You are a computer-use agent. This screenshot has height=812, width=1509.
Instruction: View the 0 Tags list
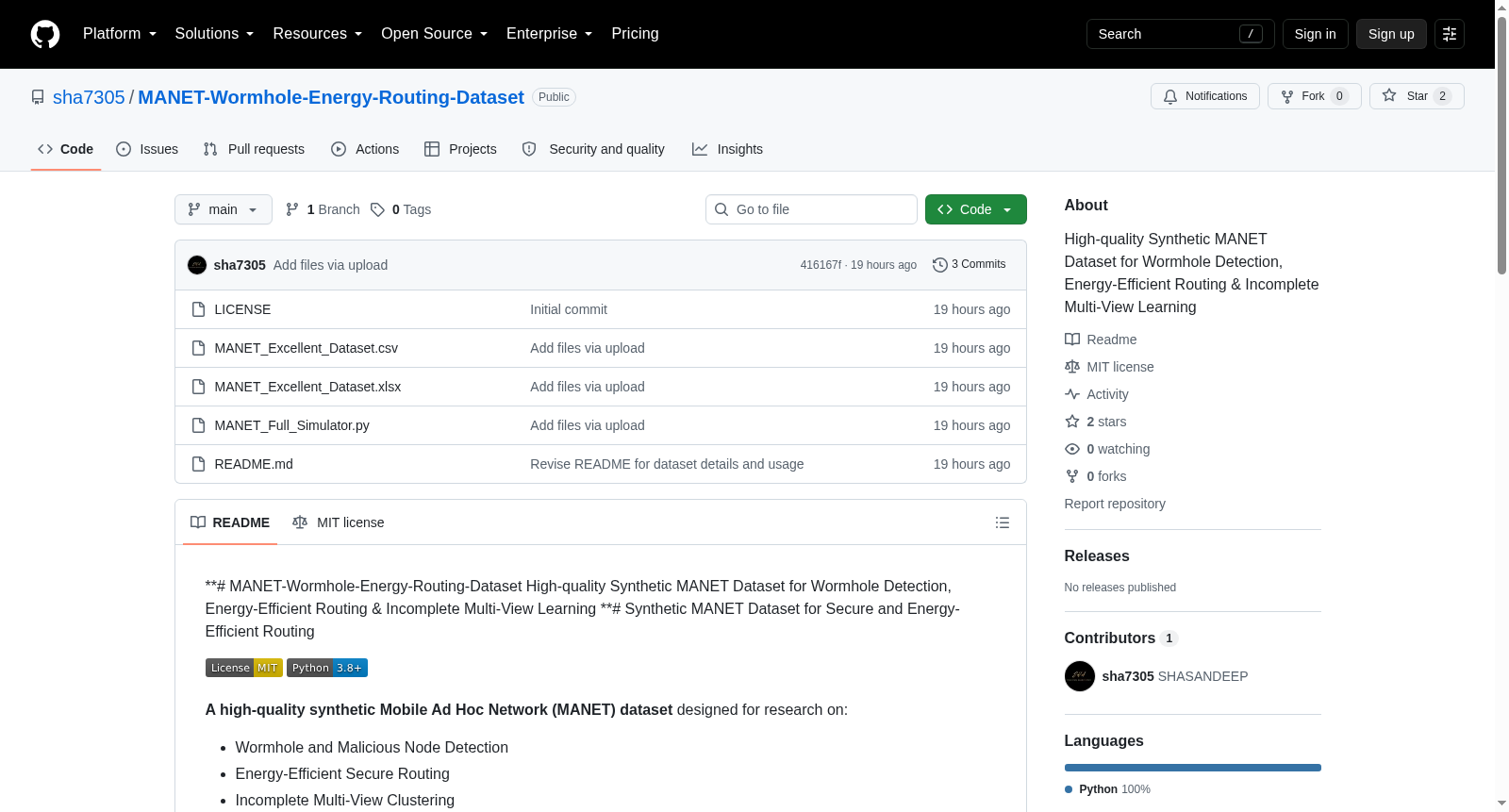click(x=401, y=209)
